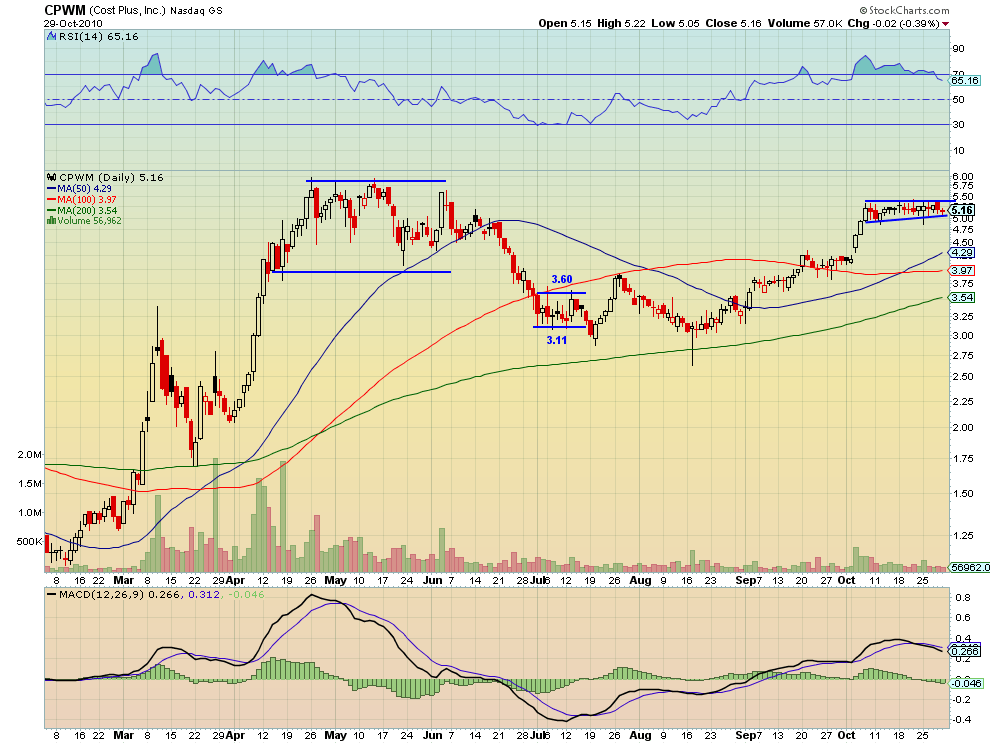
Task: Click the MA(100) 3.97 legend entry
Action: coord(81,200)
